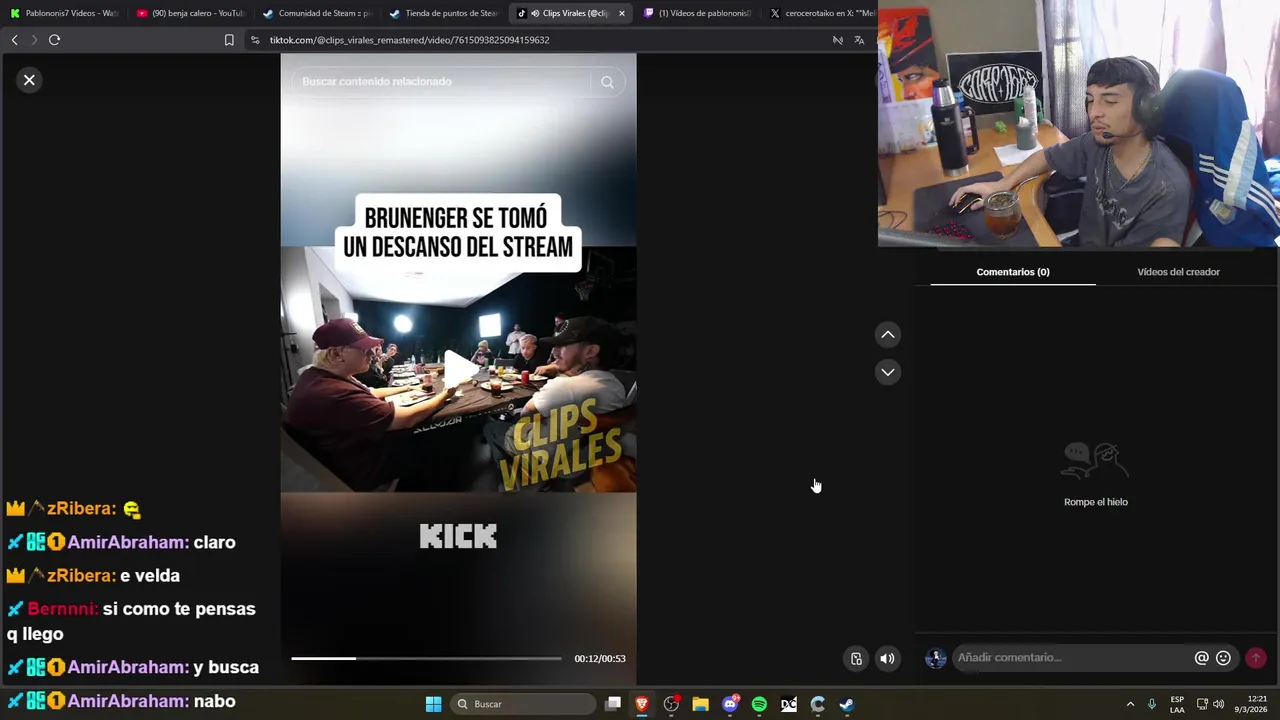1280x720 pixels.
Task: Click the Añadir comentario input field
Action: (x=1070, y=657)
